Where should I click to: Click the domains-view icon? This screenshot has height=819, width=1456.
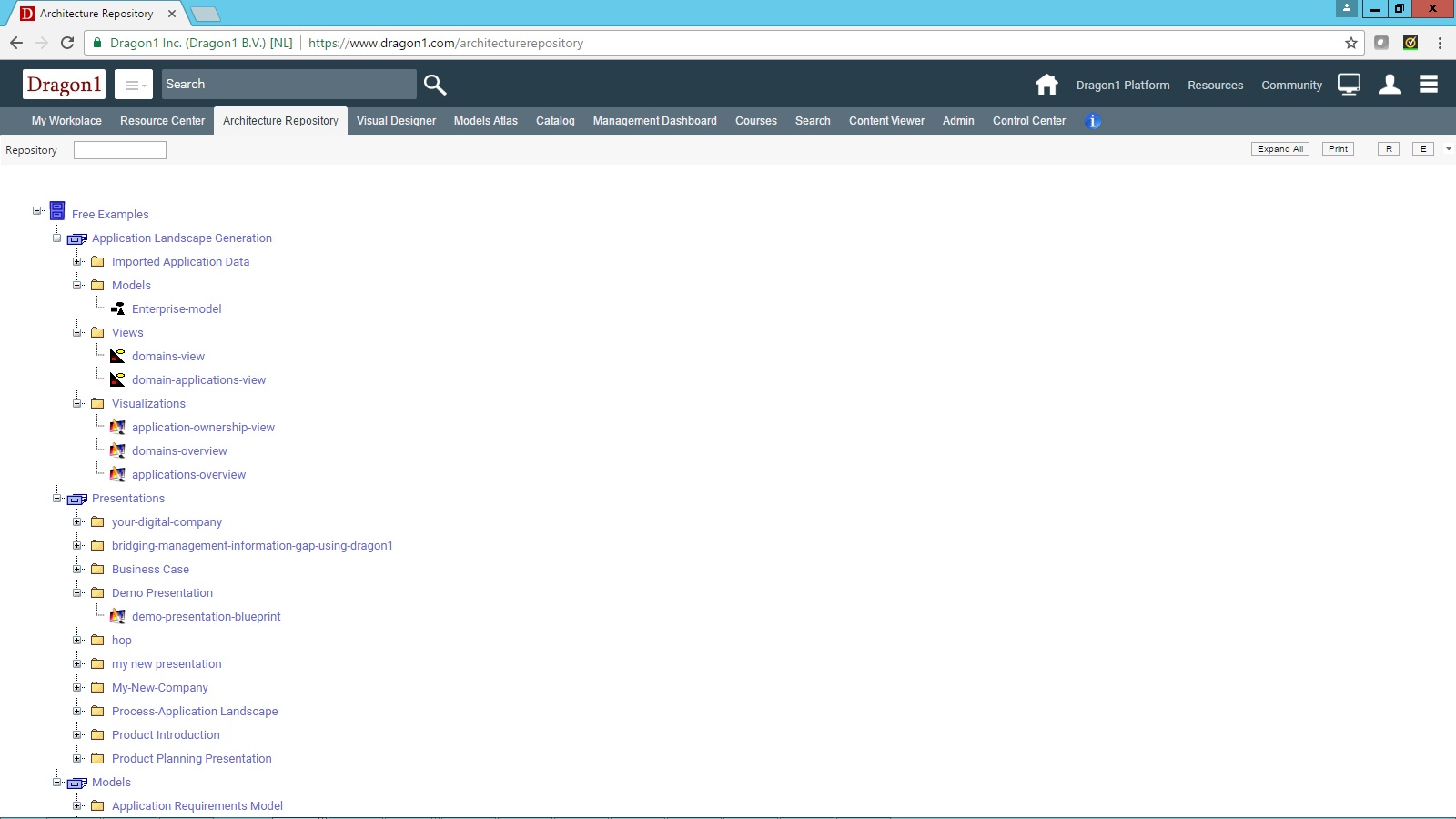(117, 356)
